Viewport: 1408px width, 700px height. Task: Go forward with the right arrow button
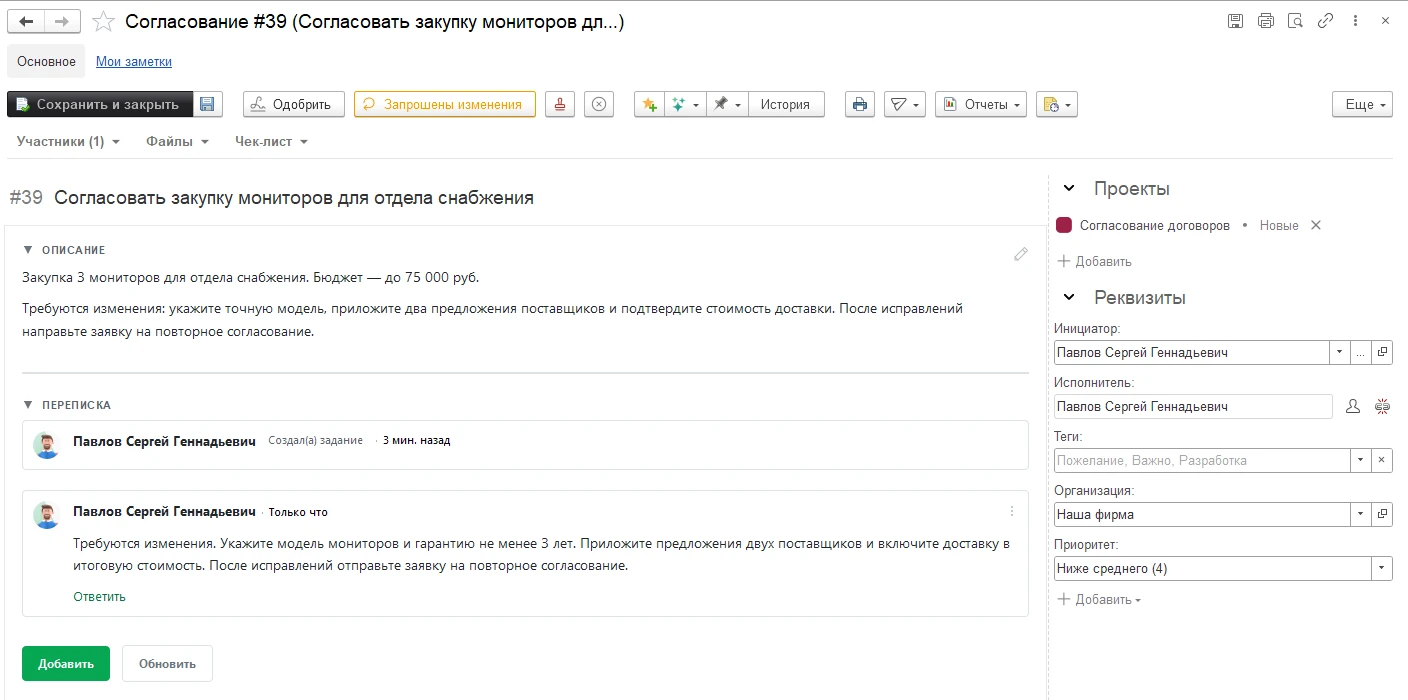[62, 21]
